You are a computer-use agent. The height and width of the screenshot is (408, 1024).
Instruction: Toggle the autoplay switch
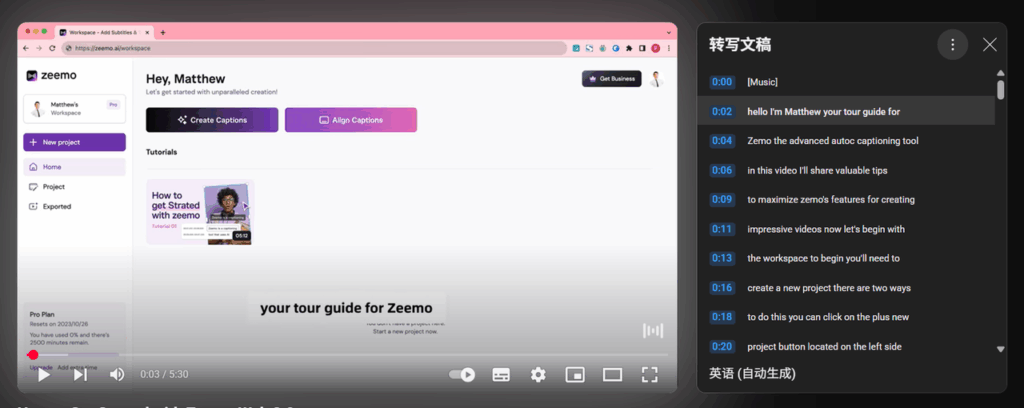pyautogui.click(x=462, y=375)
